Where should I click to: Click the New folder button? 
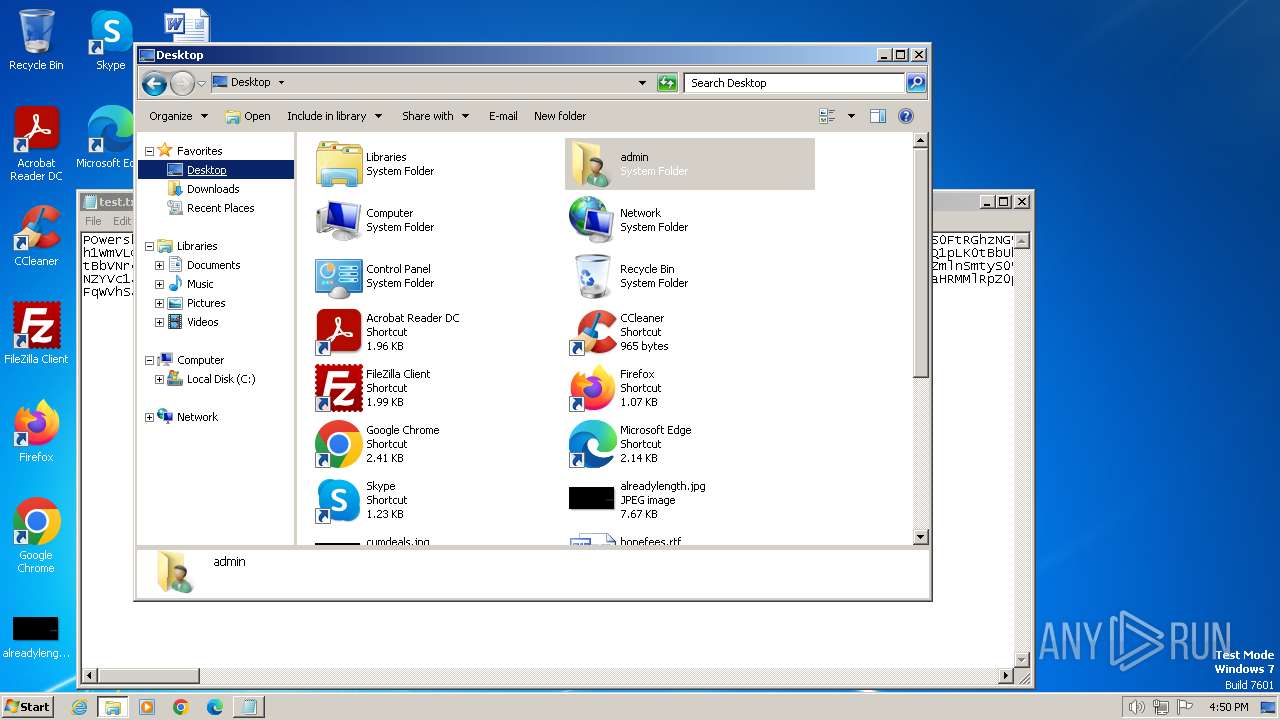pos(560,116)
